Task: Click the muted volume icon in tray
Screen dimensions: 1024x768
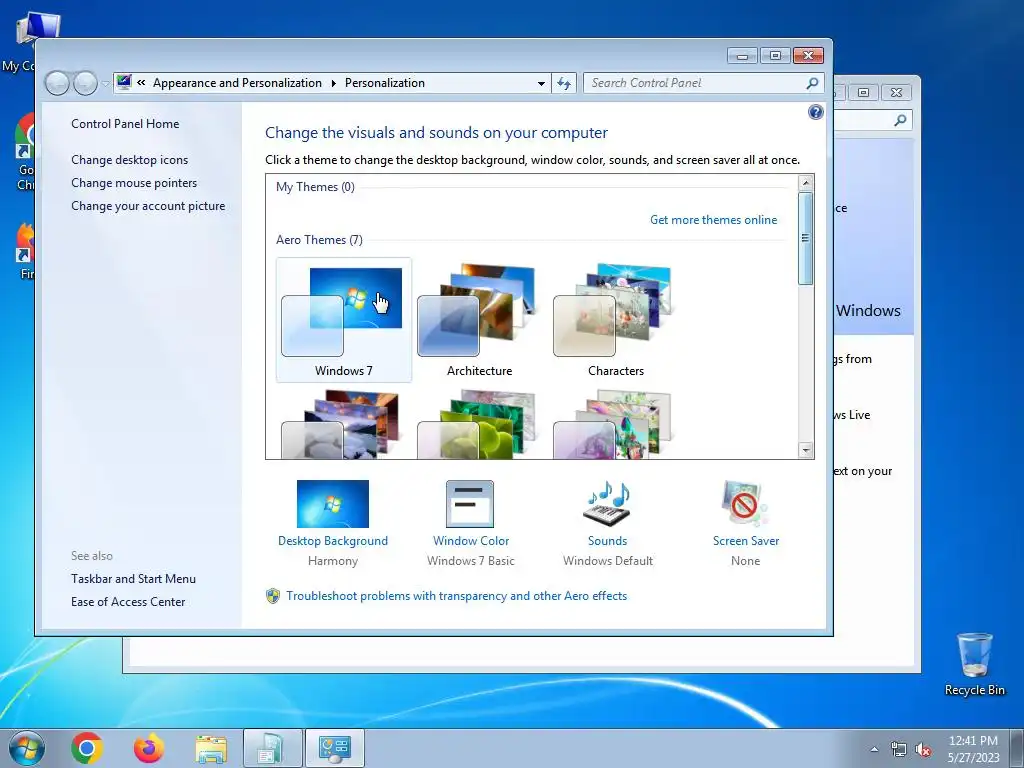Action: point(923,750)
